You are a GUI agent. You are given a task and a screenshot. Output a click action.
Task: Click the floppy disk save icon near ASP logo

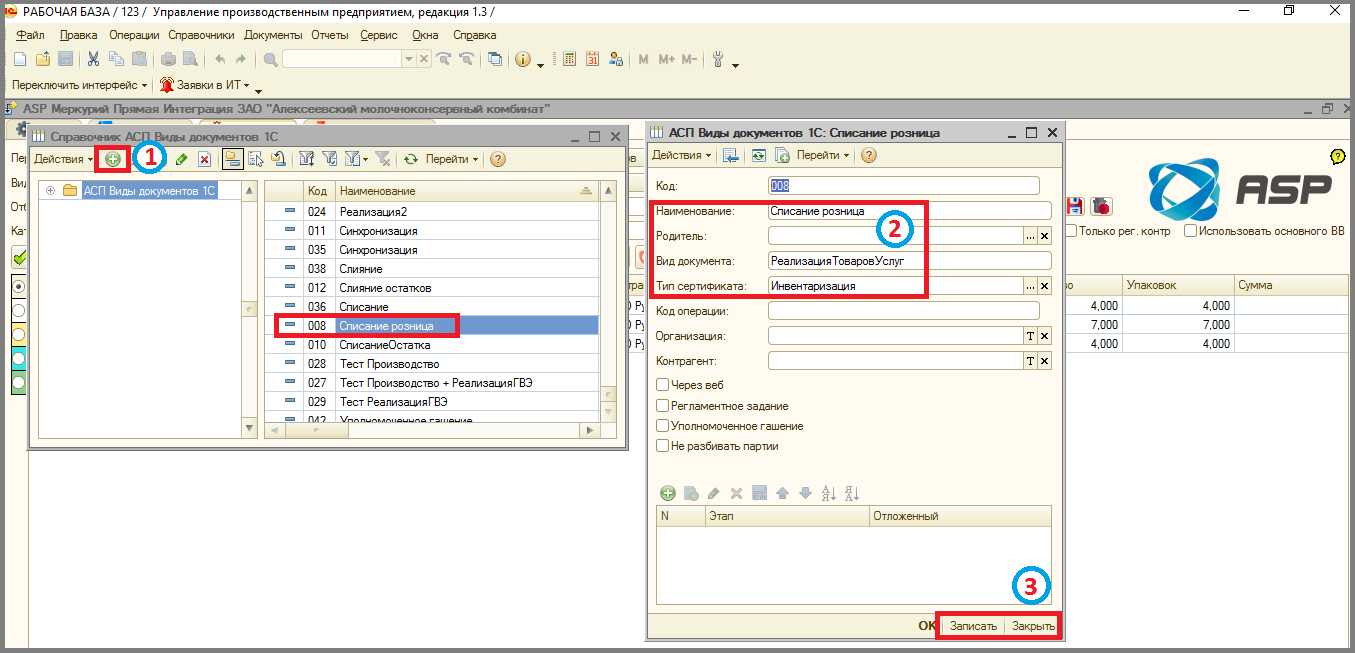(x=1077, y=206)
